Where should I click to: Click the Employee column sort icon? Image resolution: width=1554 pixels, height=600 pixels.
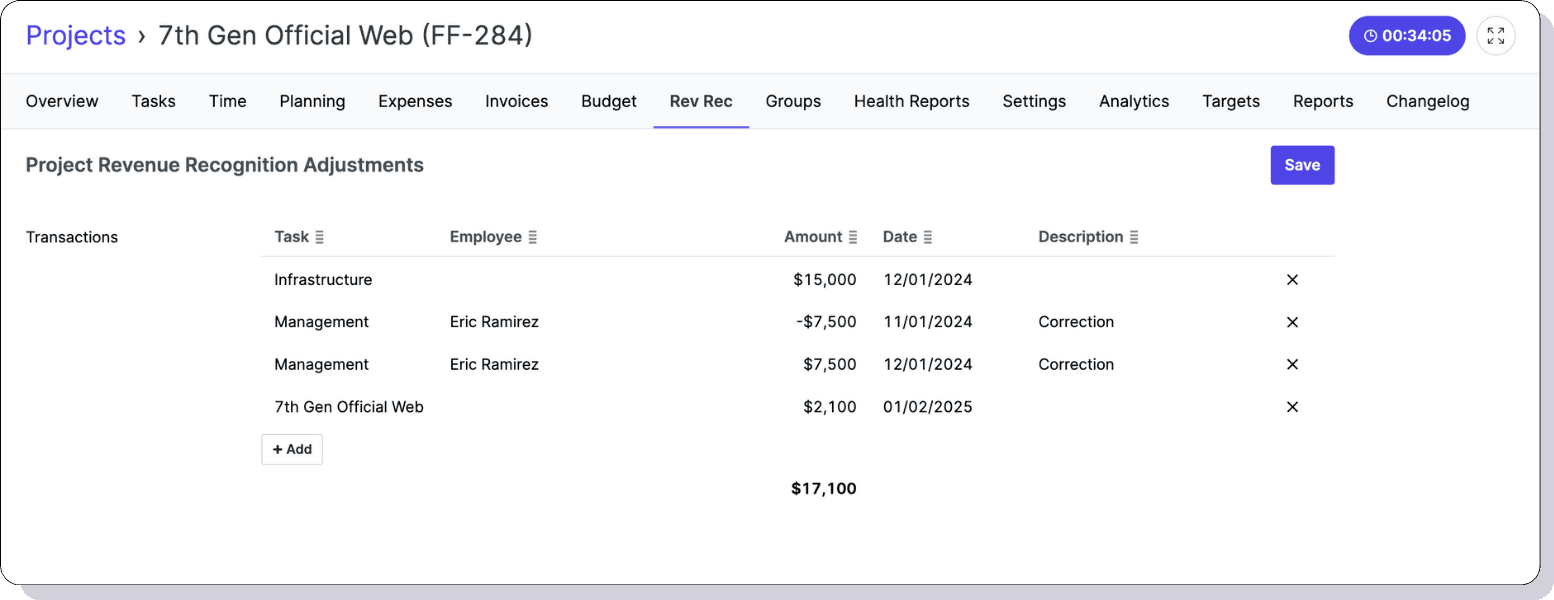click(x=535, y=237)
